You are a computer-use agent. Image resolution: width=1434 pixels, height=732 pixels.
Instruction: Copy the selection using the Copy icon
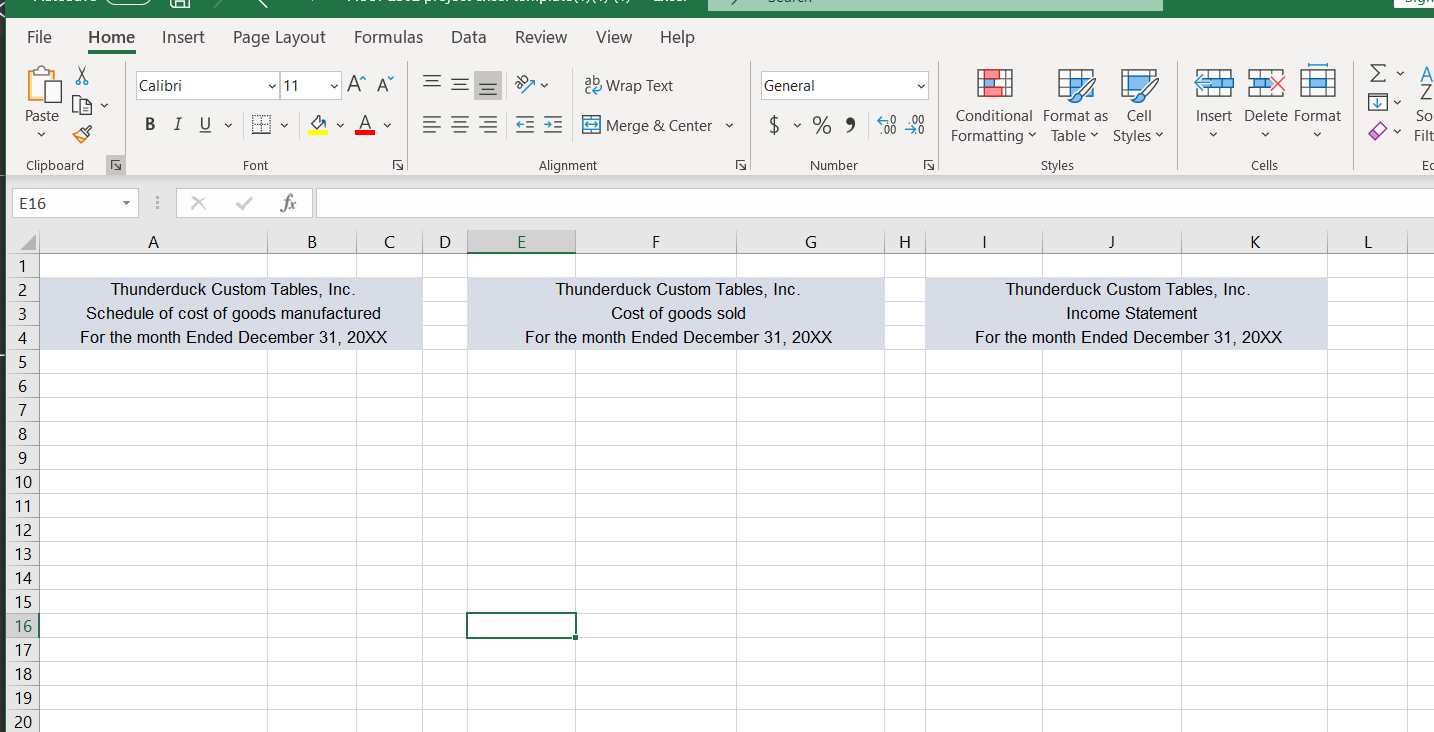(82, 104)
